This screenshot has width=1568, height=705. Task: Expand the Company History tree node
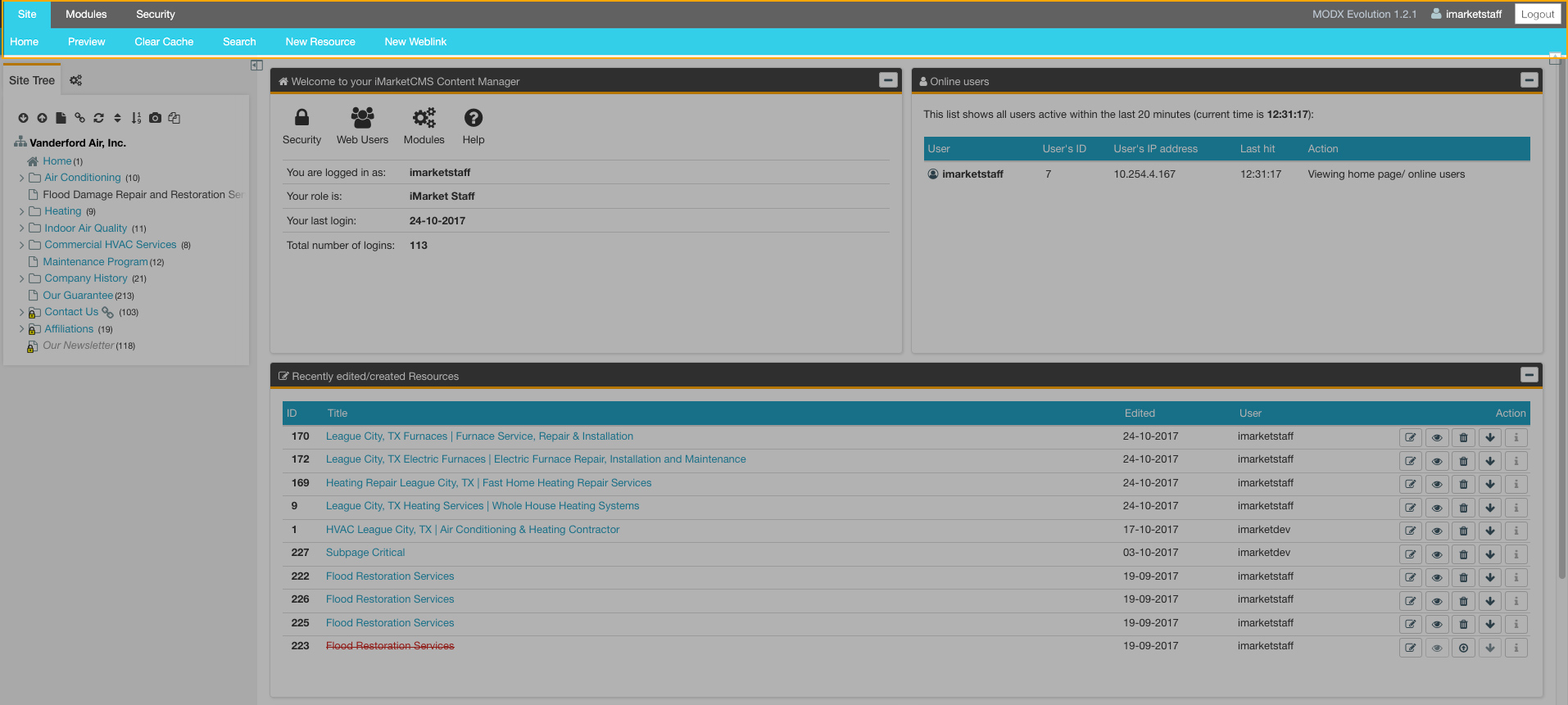pyautogui.click(x=22, y=278)
